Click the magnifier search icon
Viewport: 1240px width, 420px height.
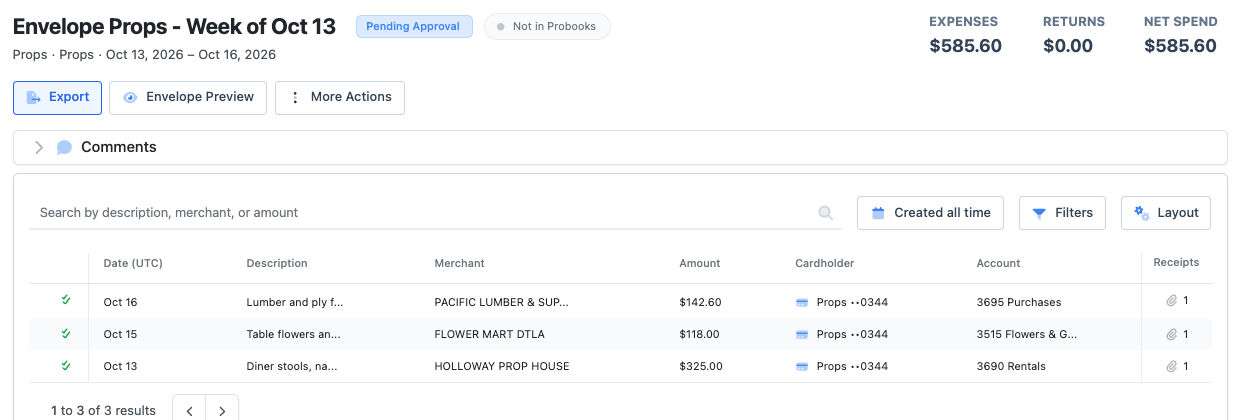coord(826,212)
